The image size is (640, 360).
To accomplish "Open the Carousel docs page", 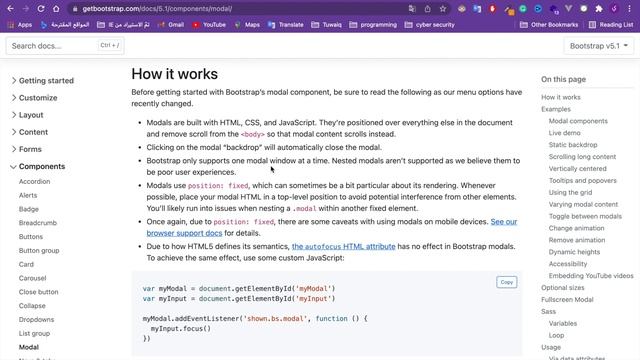I will tap(32, 278).
